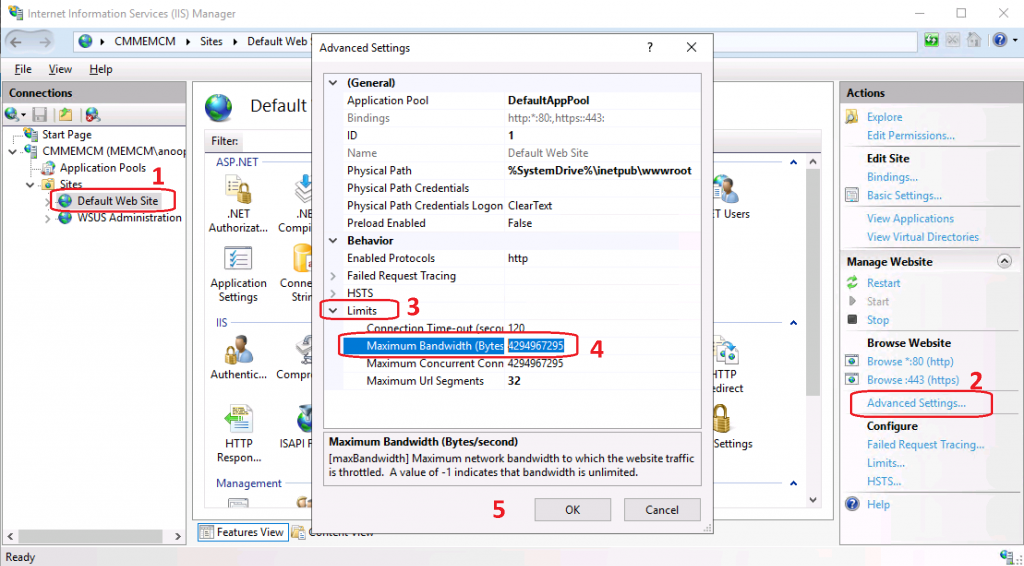The width and height of the screenshot is (1024, 566).
Task: Open the Edit Permissions... link
Action: pos(910,136)
